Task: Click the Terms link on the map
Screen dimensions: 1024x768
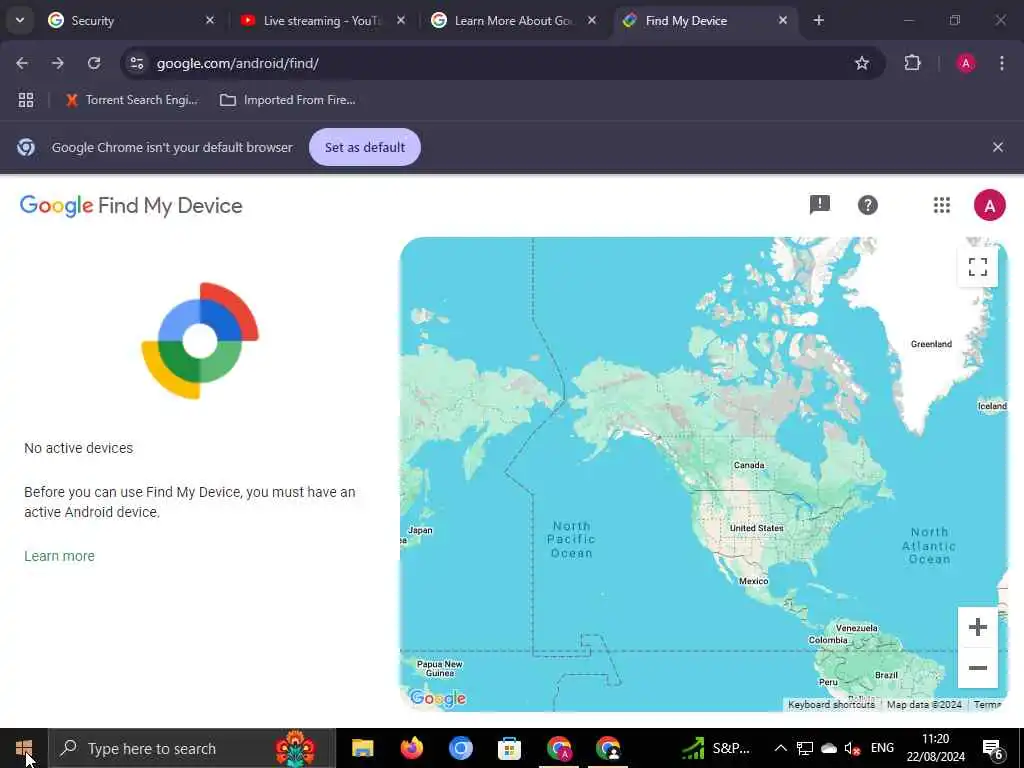Action: pyautogui.click(x=987, y=705)
